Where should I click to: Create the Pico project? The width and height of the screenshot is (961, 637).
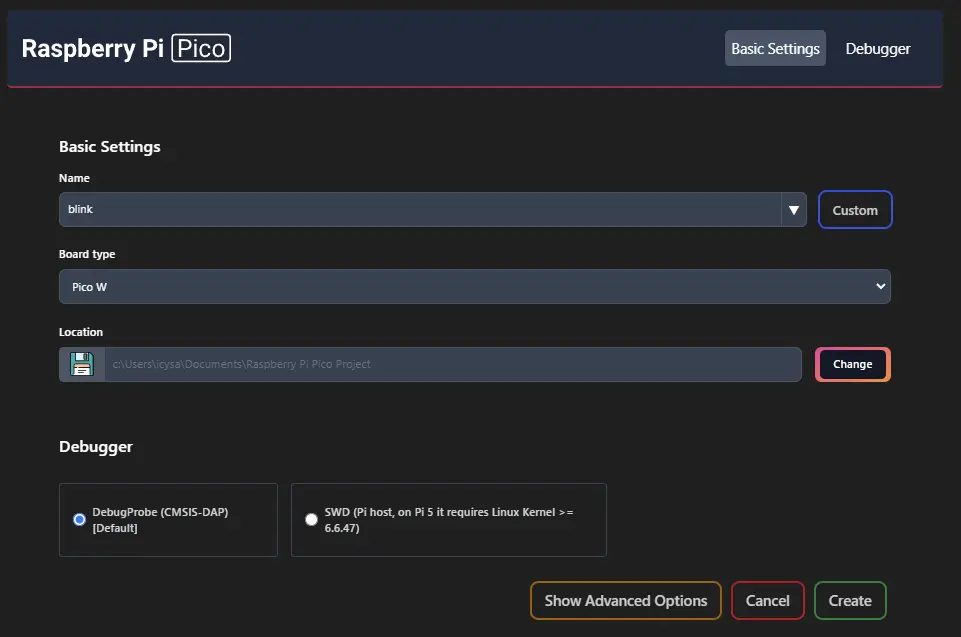[x=850, y=601]
